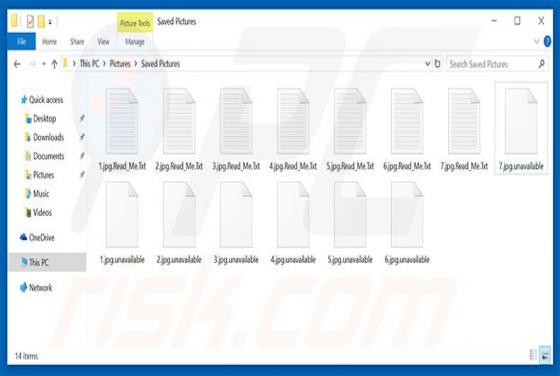Open the address bar history dropdown
This screenshot has width=560, height=376.
tap(428, 64)
